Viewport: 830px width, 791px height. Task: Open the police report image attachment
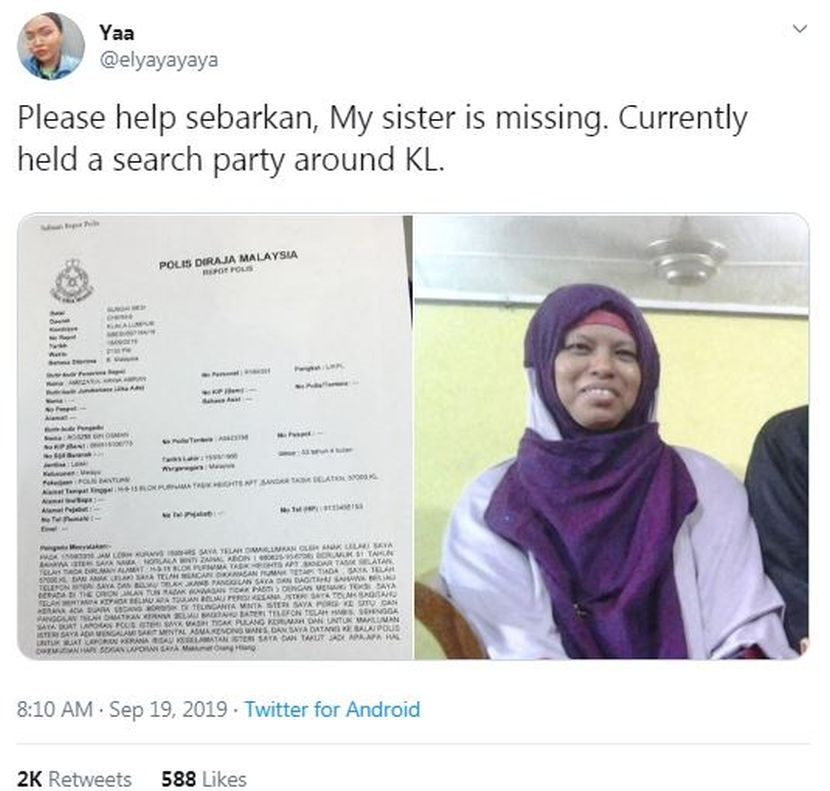click(x=214, y=437)
